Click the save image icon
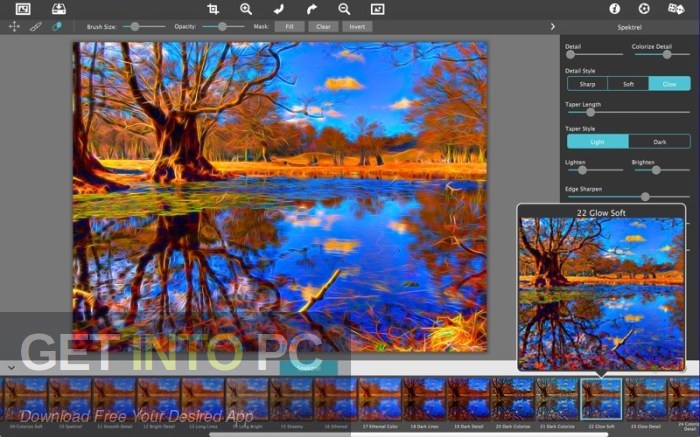 [x=58, y=8]
